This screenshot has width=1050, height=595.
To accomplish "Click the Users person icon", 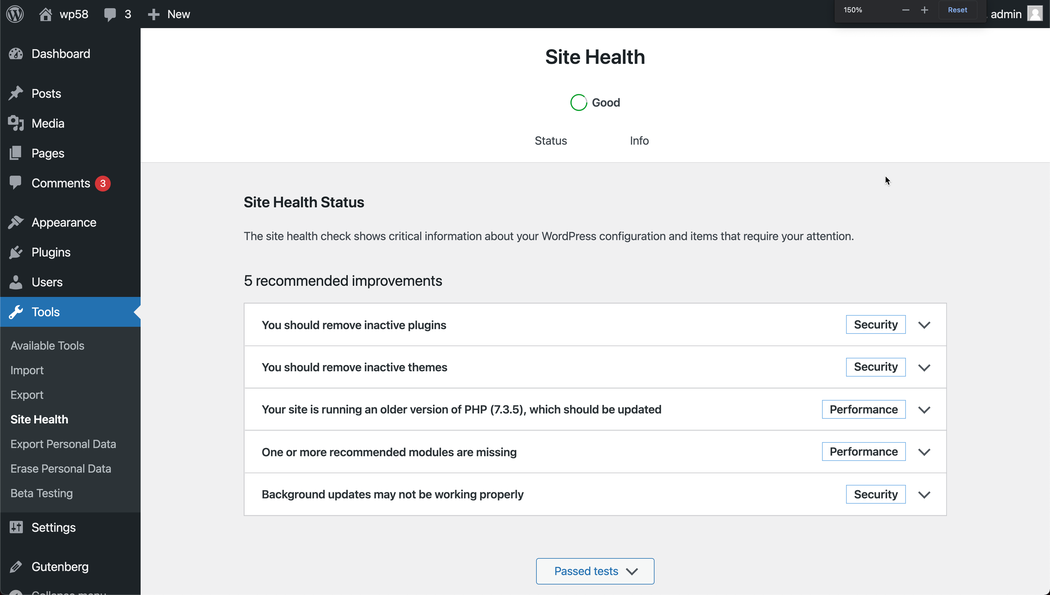I will 16,282.
